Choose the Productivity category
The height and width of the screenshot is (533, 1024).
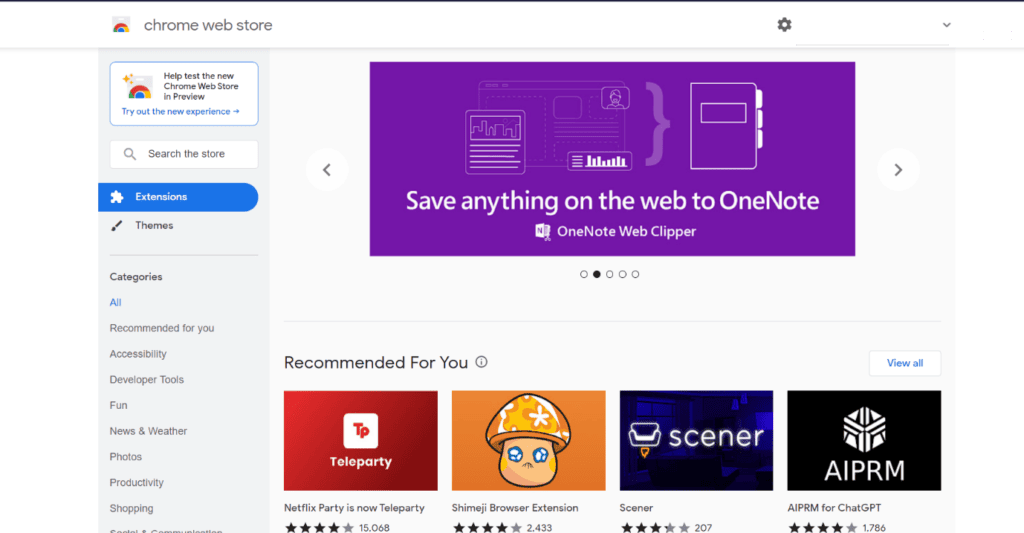coord(136,483)
